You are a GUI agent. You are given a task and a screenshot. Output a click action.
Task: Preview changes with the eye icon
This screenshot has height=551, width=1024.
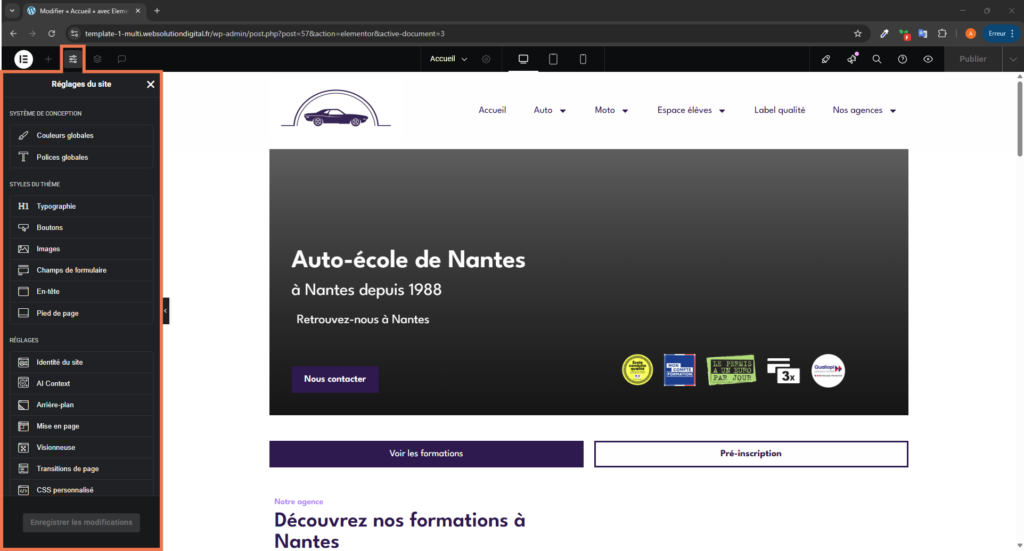pyautogui.click(x=928, y=59)
